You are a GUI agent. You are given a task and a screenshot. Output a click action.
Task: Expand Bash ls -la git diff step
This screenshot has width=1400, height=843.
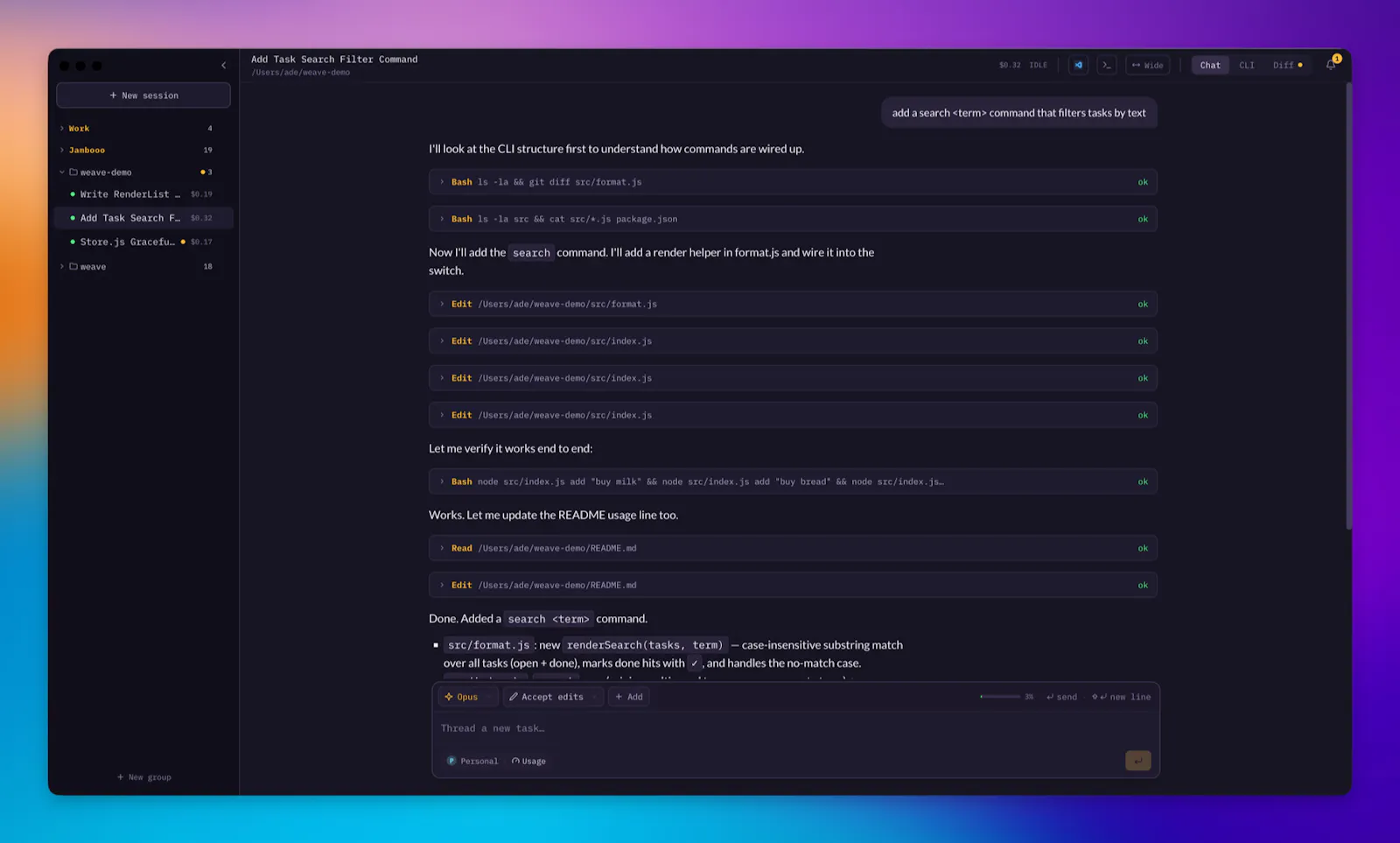point(793,182)
